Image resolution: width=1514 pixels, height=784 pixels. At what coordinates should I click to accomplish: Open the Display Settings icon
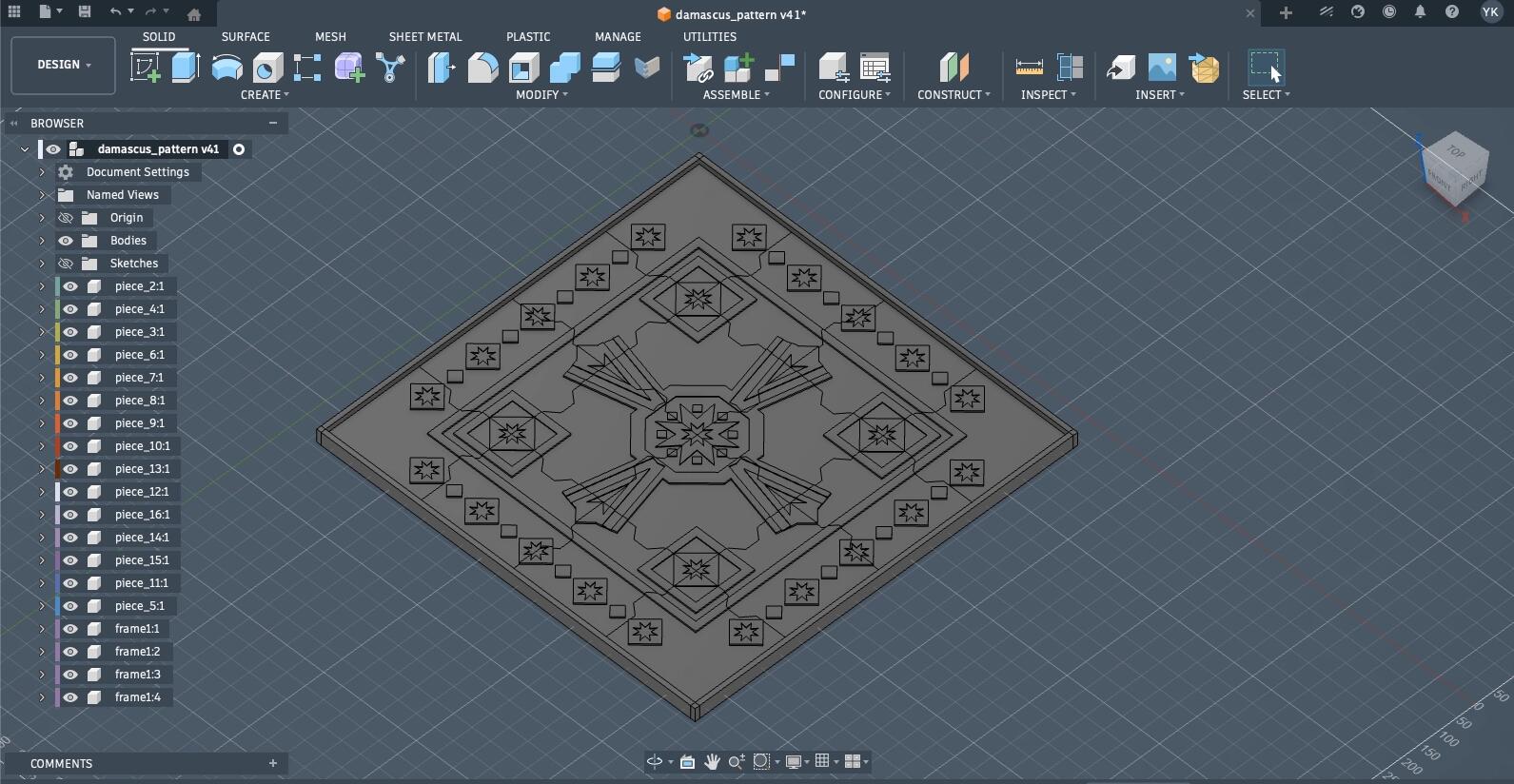point(793,761)
